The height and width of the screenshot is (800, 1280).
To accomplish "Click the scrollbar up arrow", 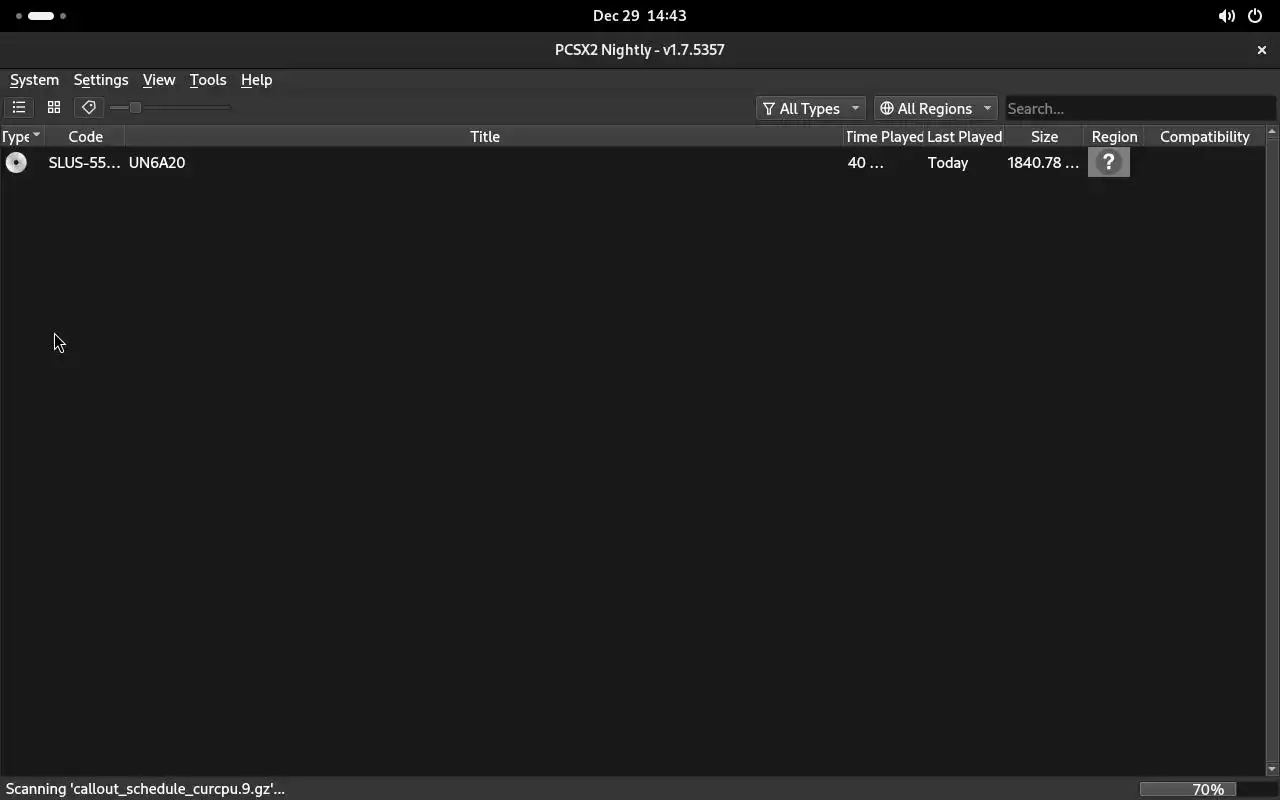I will [1272, 132].
